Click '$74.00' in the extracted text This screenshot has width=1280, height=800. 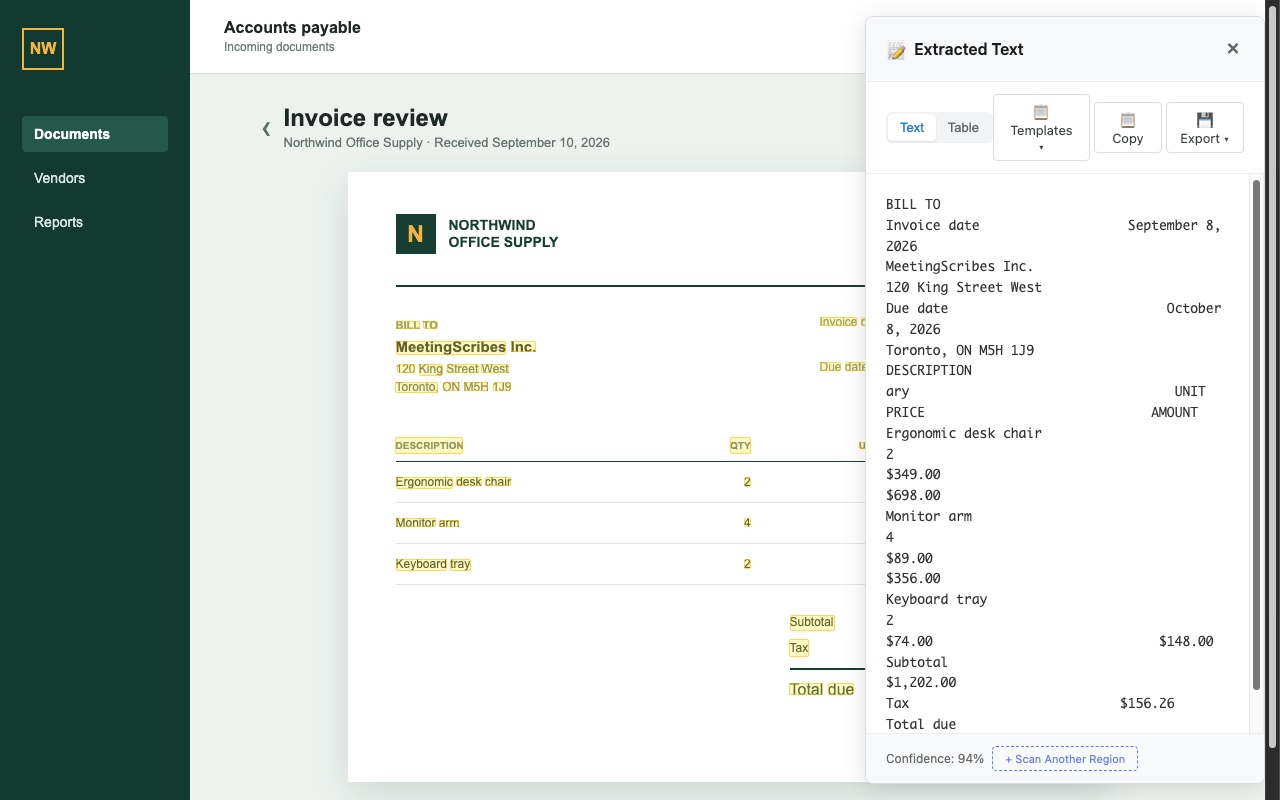[x=909, y=641]
